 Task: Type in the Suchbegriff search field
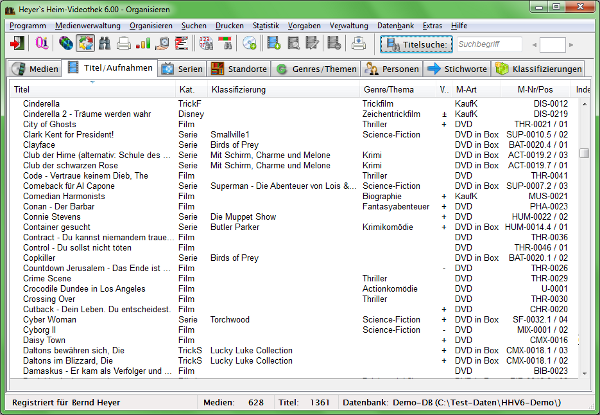(488, 44)
